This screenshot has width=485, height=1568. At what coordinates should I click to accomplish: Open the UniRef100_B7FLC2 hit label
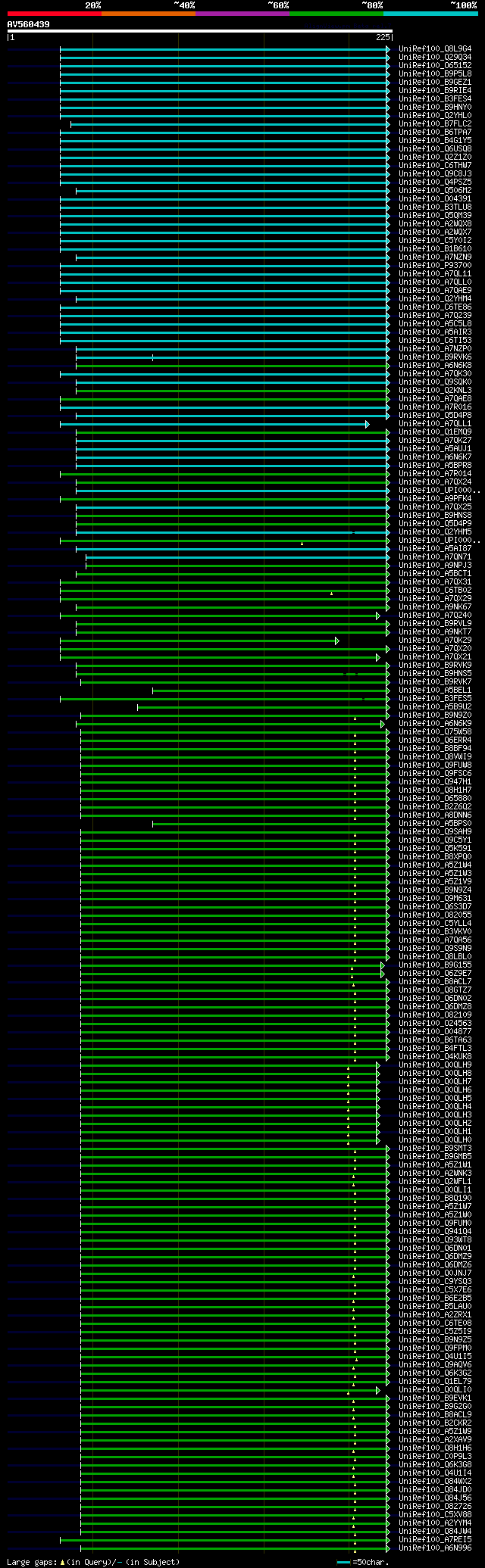point(435,124)
